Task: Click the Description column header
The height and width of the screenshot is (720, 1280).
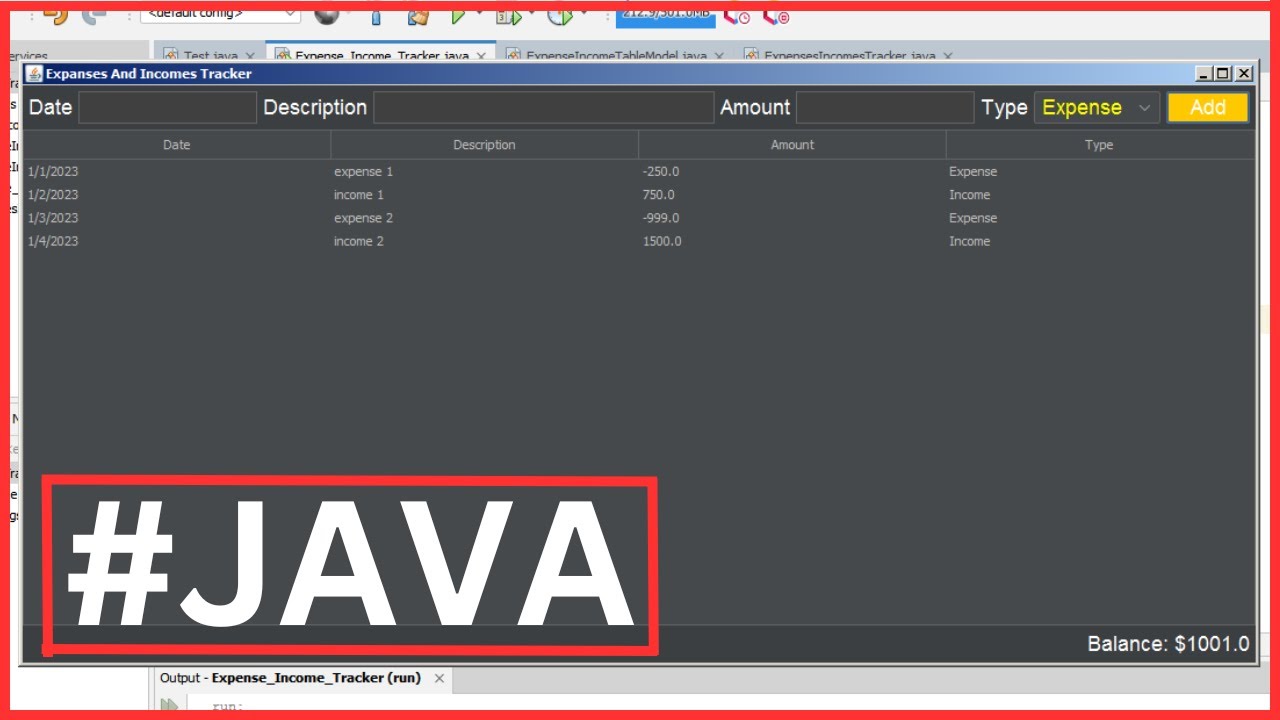Action: [x=484, y=145]
